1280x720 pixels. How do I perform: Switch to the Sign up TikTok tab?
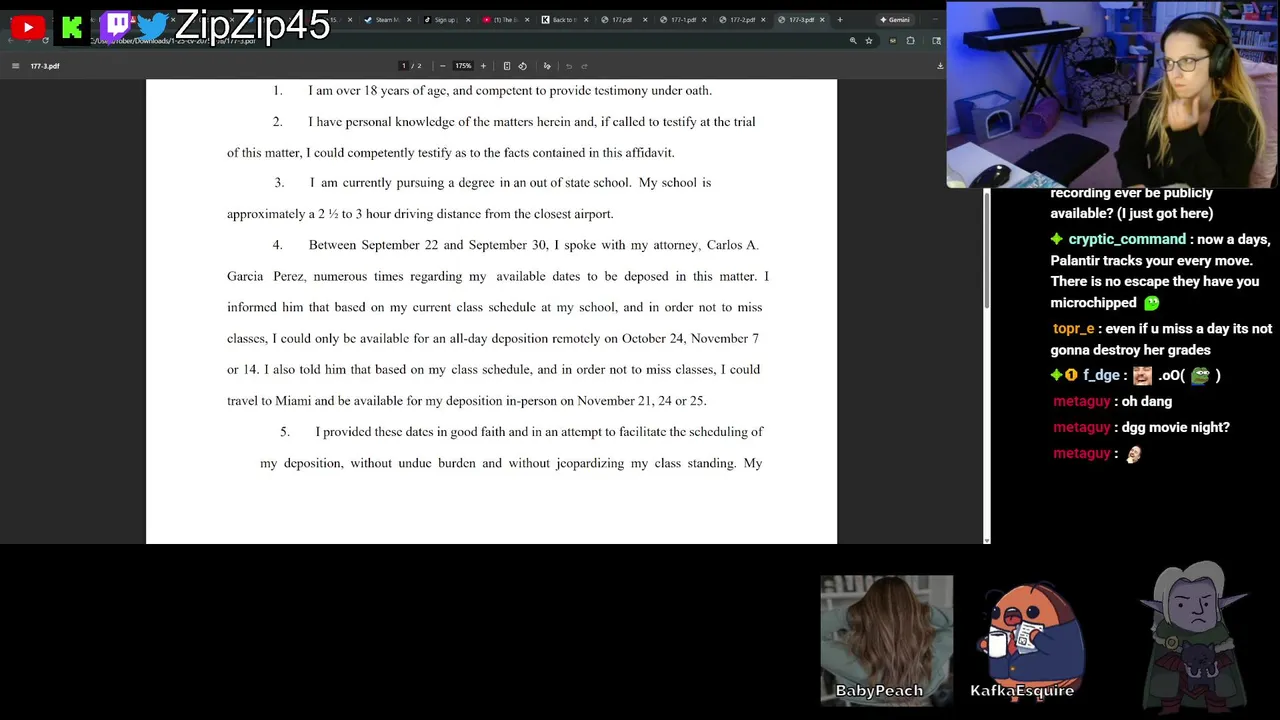444,20
